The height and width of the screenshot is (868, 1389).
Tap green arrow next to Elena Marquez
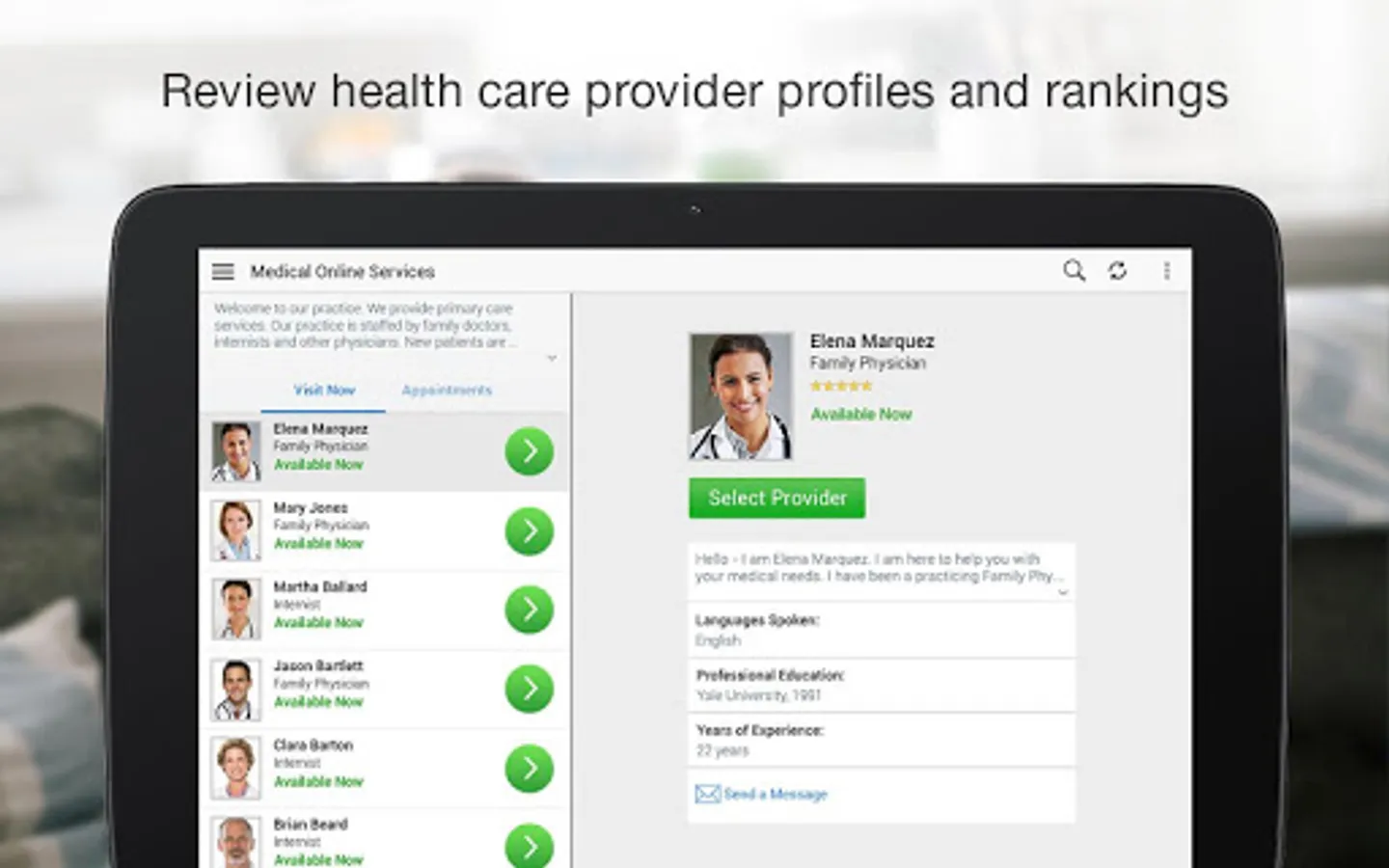(529, 451)
